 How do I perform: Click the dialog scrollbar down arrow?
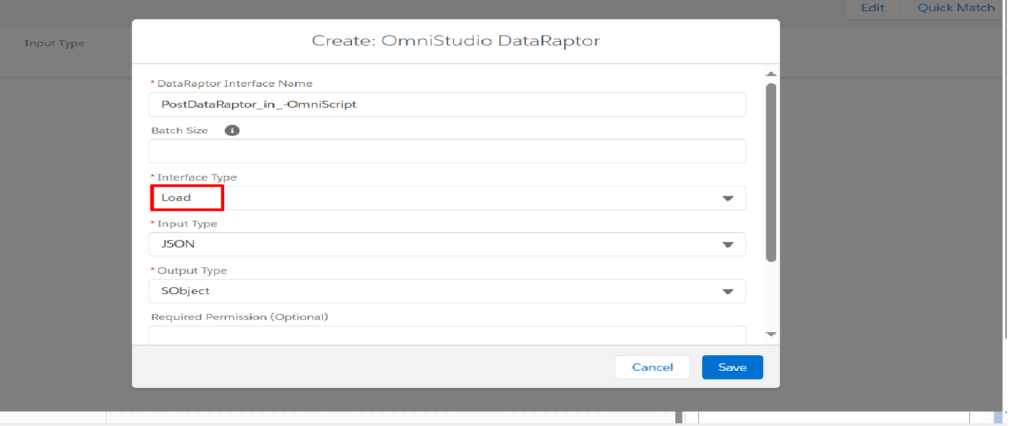point(771,334)
